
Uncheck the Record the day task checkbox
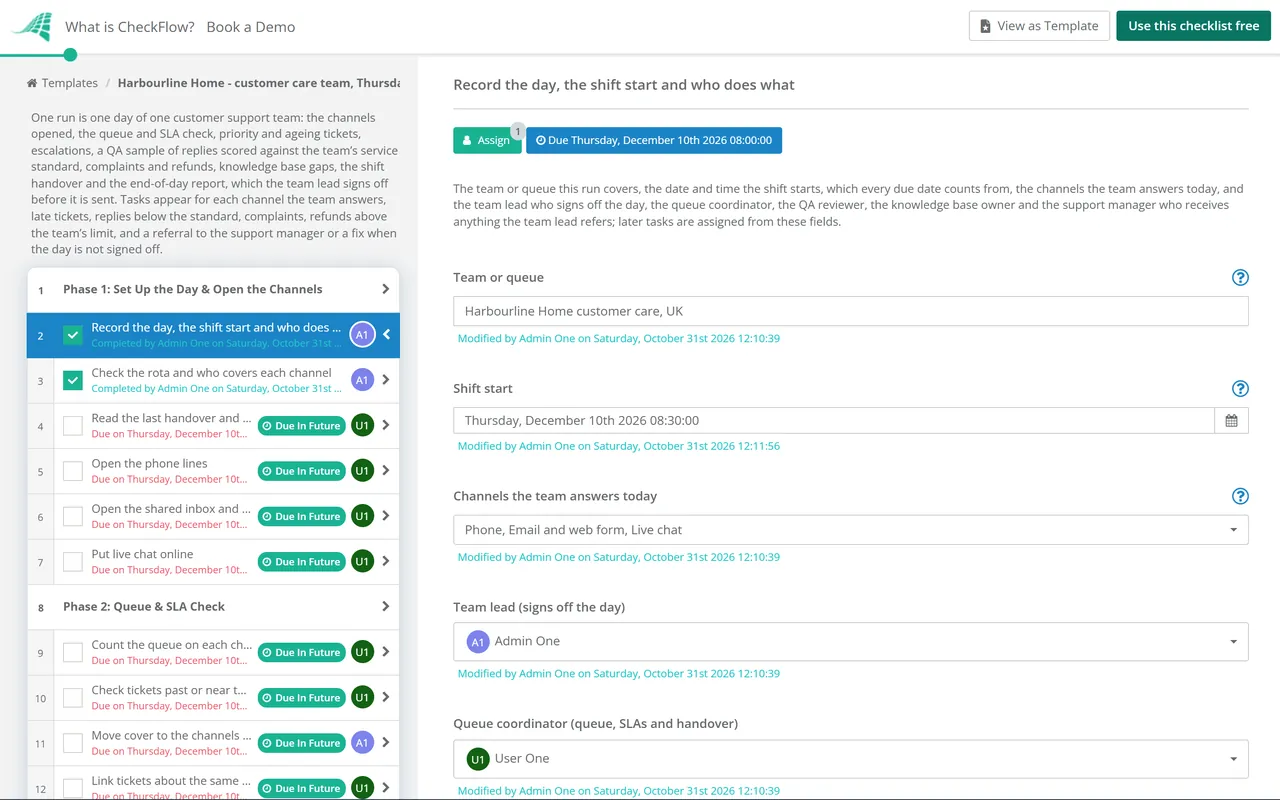tap(73, 335)
